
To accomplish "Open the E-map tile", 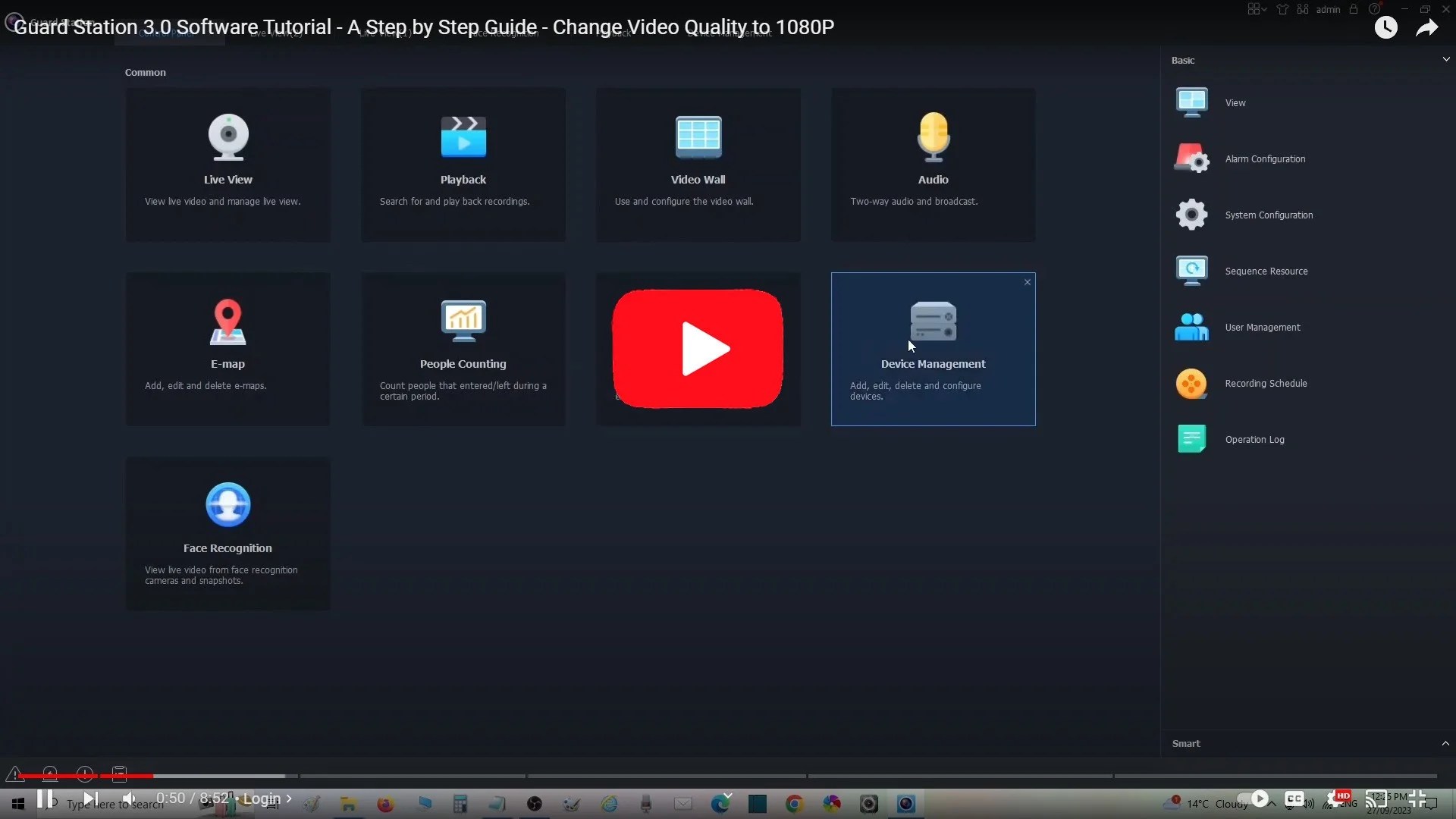I will (x=227, y=348).
